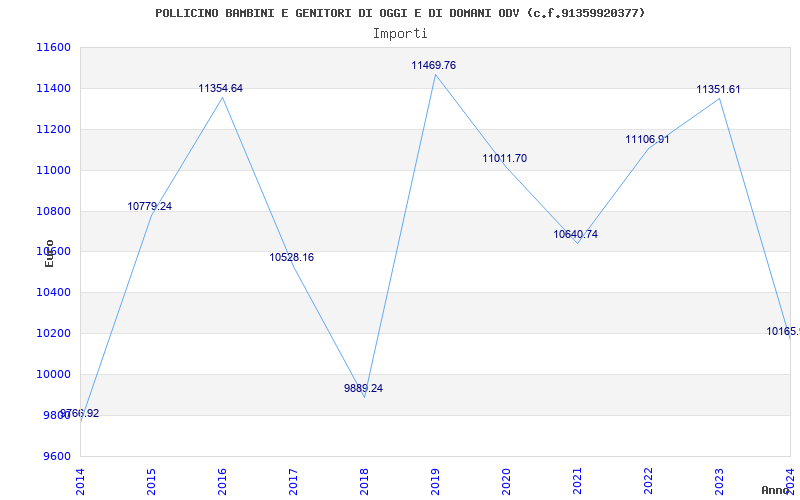
Task: Click the 10640.74 data label for 2021
Action: click(x=576, y=234)
